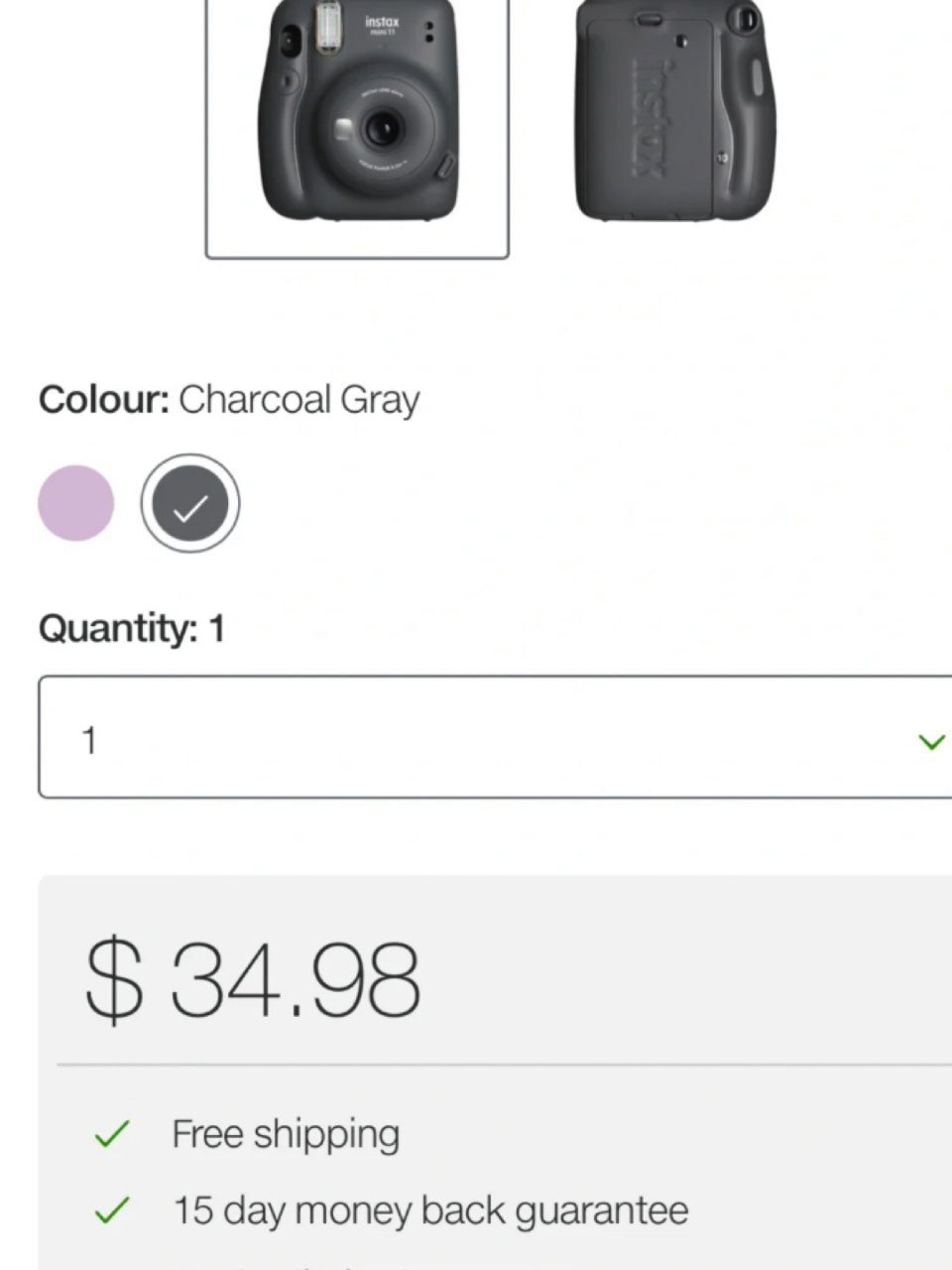
Task: Click the 15 day money back guarantee text
Action: coord(430,1210)
